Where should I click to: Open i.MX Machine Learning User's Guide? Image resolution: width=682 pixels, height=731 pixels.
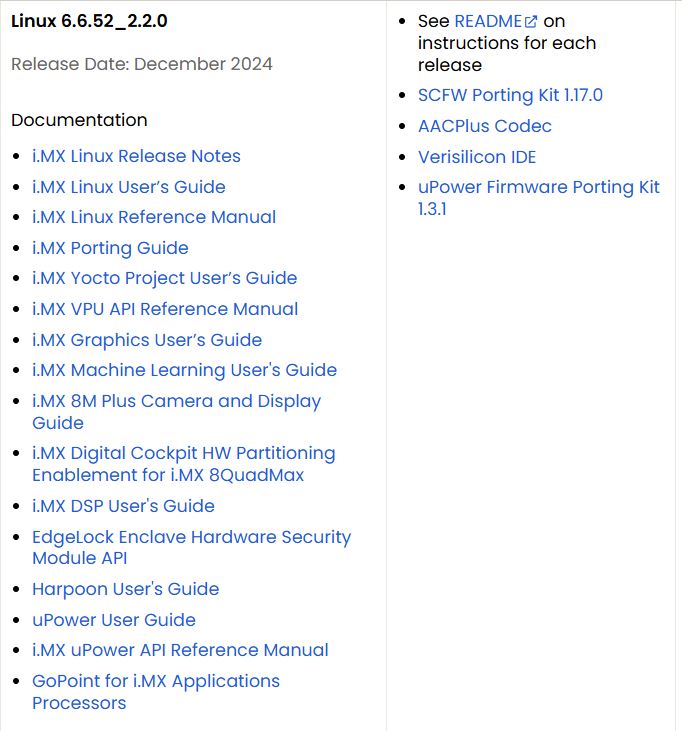coord(184,370)
